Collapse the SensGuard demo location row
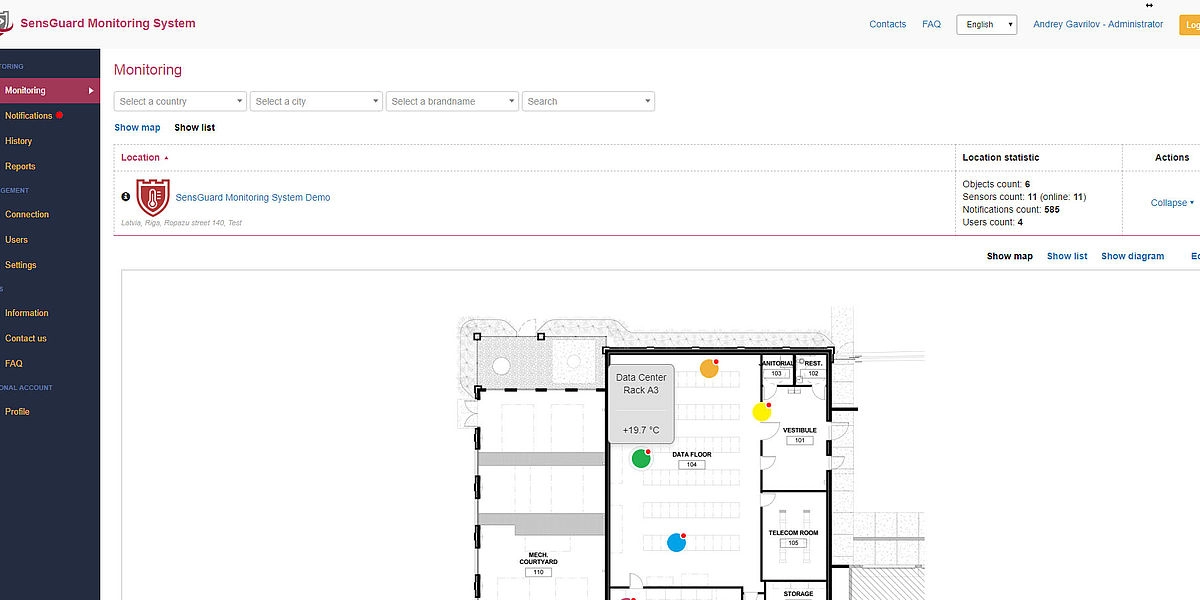 pyautogui.click(x=1171, y=203)
